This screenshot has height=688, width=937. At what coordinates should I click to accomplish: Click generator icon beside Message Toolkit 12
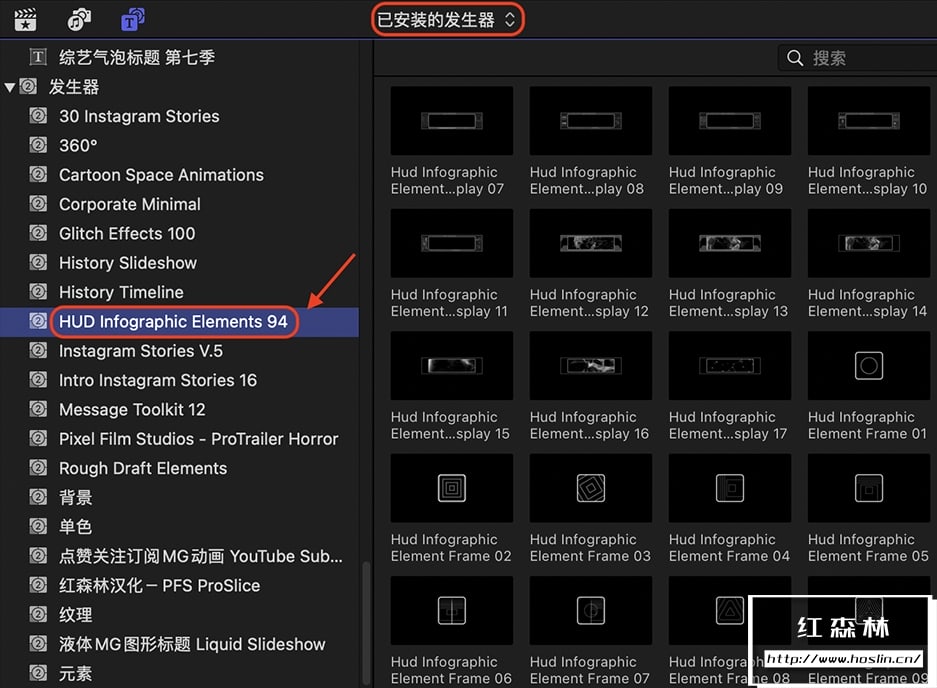point(38,409)
